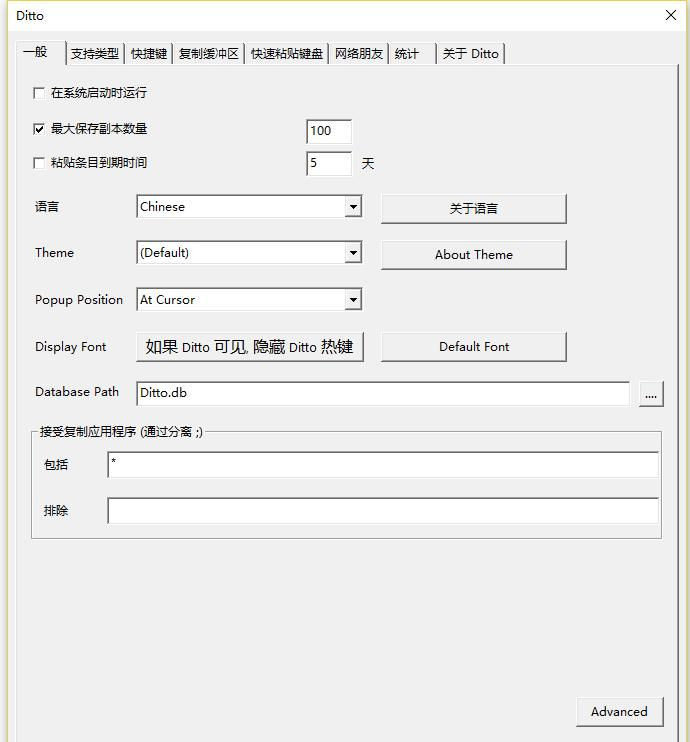Click the About Theme button
This screenshot has height=742, width=690.
pyautogui.click(x=474, y=255)
